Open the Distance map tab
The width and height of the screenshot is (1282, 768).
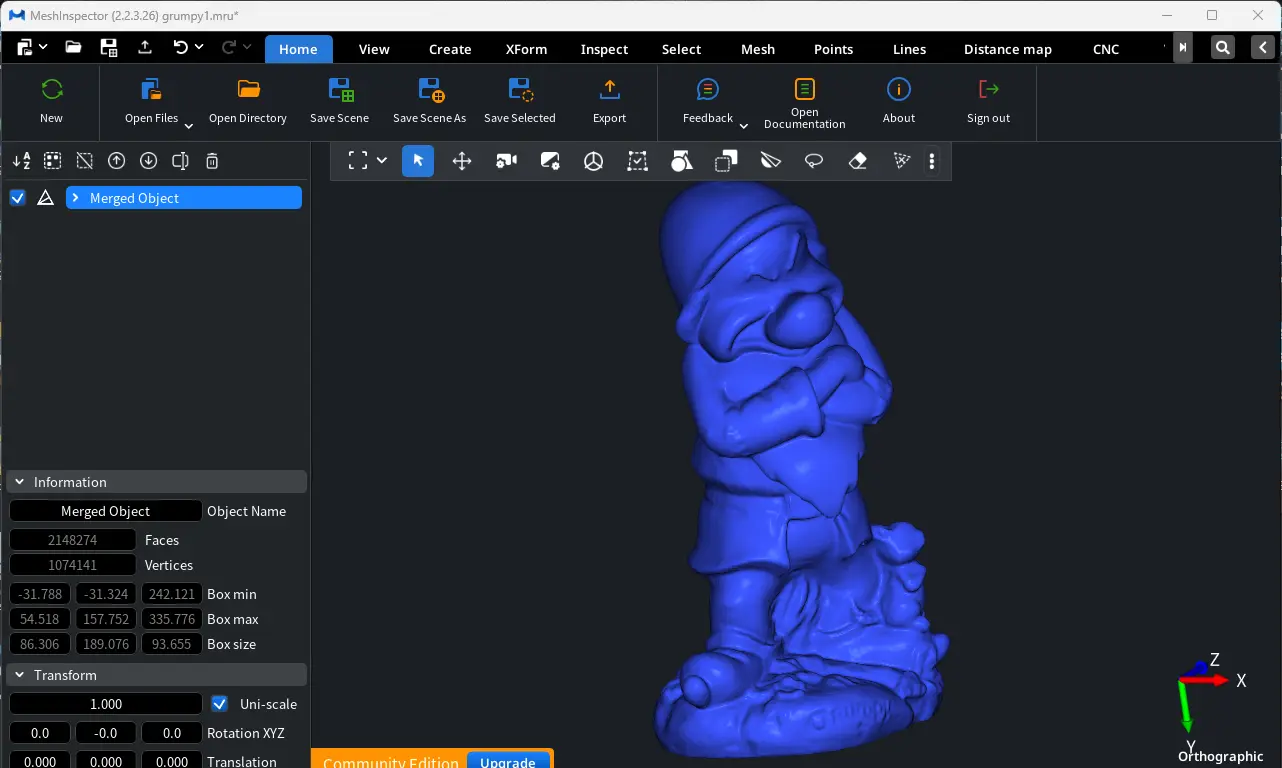click(x=1007, y=49)
